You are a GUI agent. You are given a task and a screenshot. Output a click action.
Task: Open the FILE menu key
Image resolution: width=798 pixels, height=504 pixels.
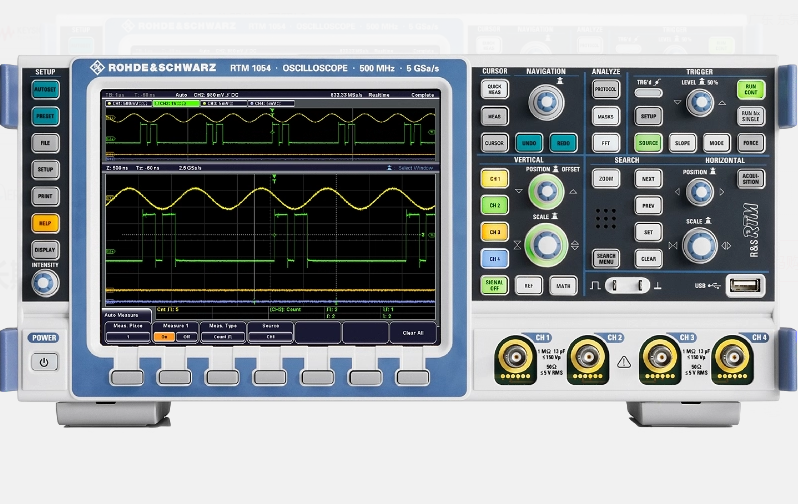click(x=45, y=143)
